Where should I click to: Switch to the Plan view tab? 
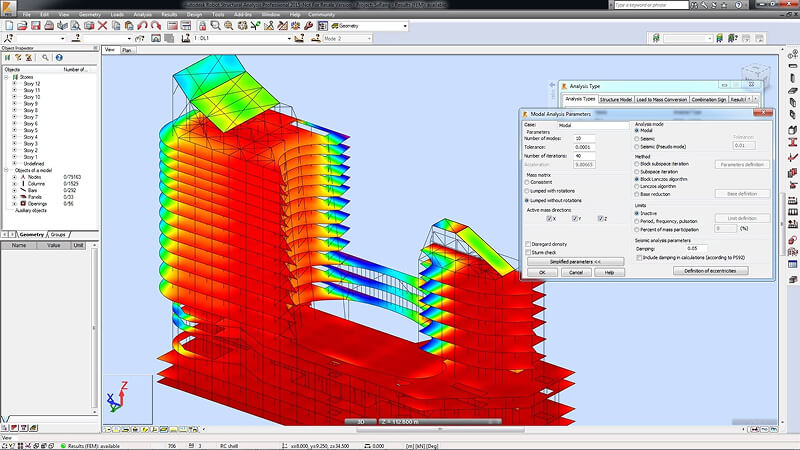127,50
